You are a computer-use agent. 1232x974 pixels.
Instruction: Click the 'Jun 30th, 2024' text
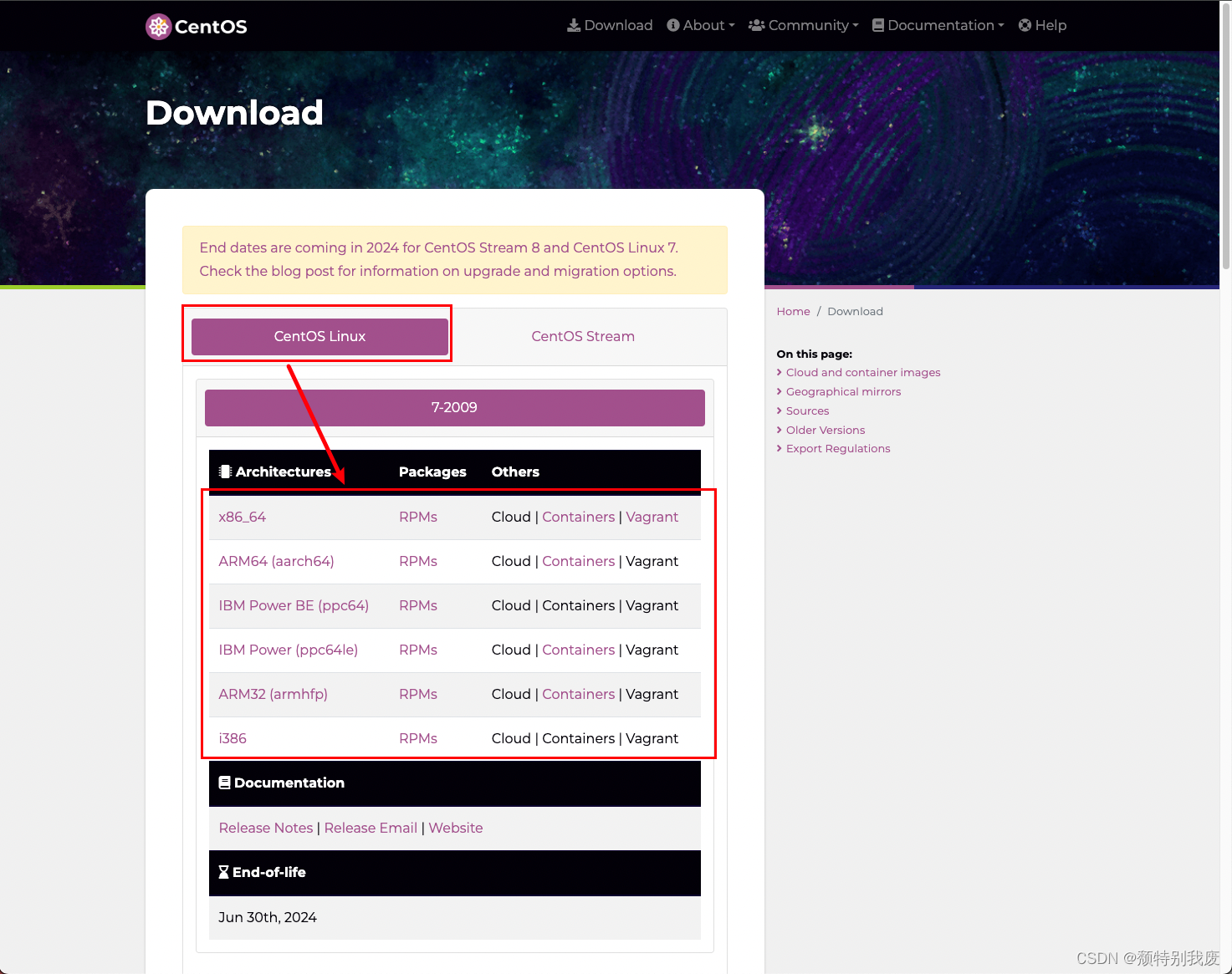pos(268,917)
